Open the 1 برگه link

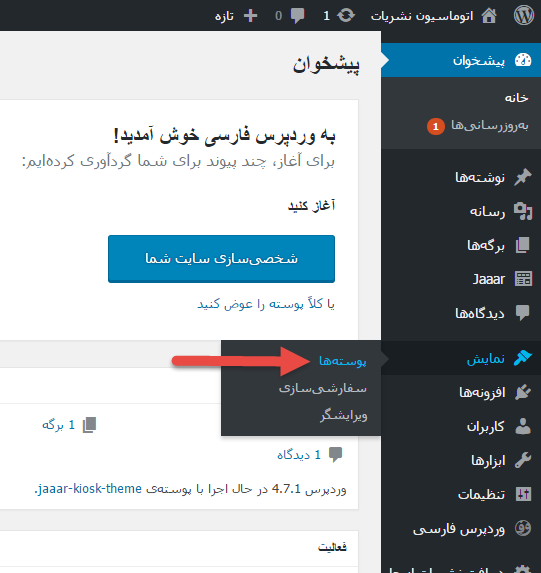click(x=58, y=425)
